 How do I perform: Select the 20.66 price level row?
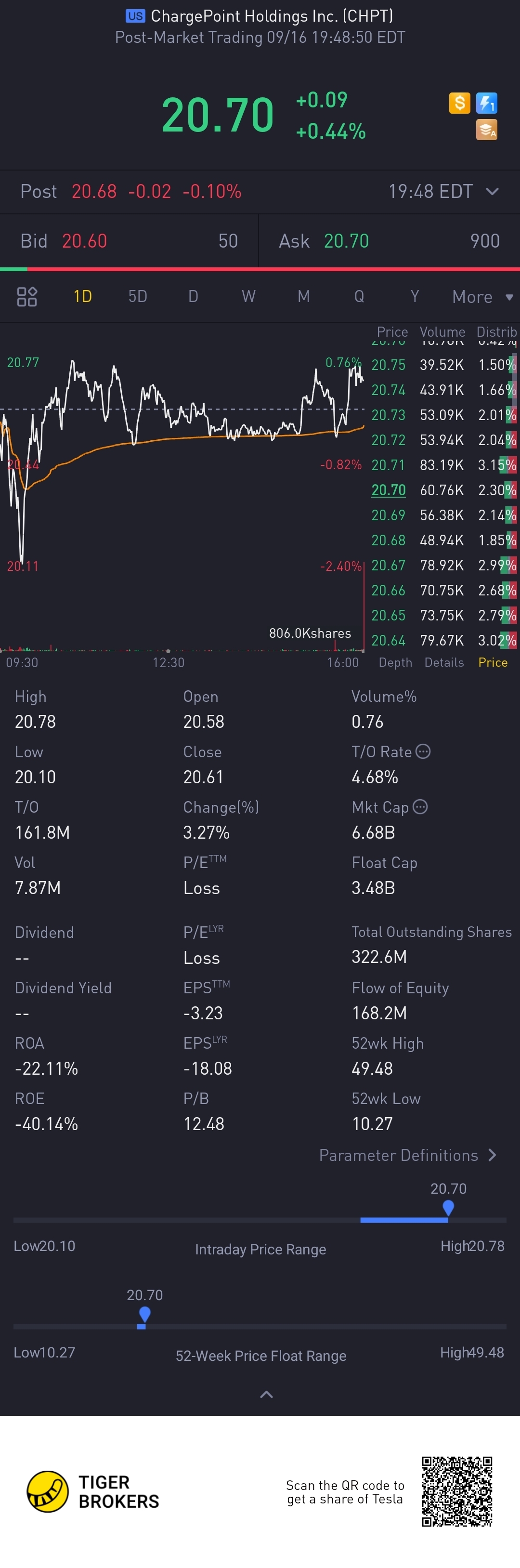tap(444, 590)
